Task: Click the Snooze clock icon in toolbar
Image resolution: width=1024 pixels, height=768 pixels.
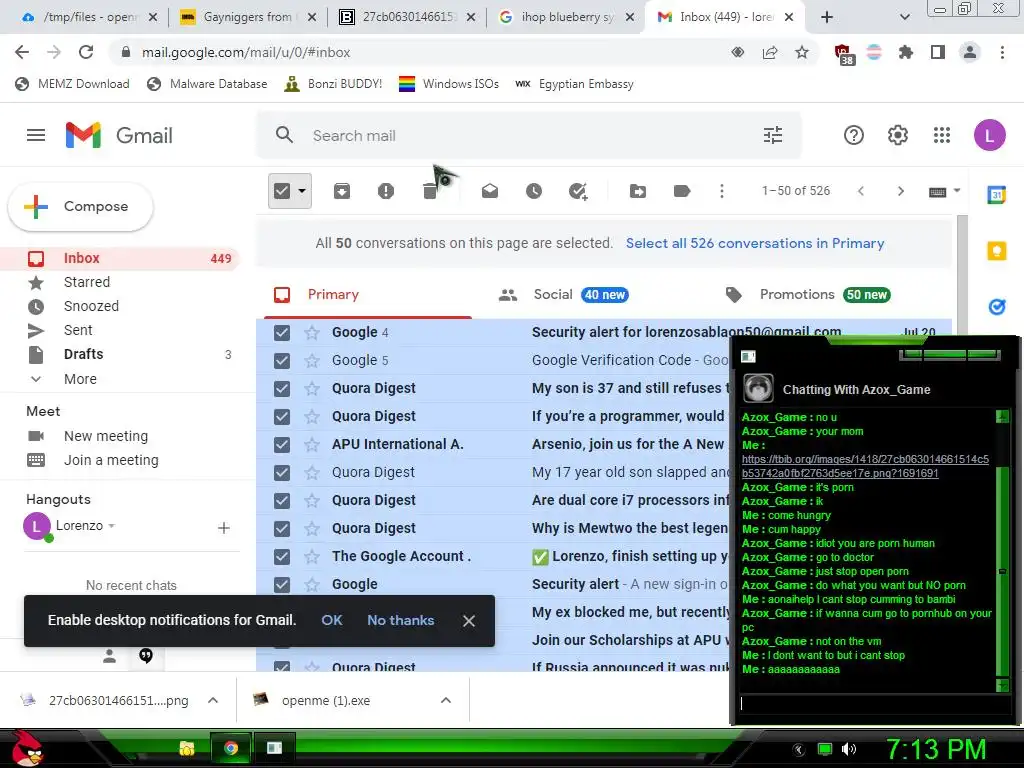Action: [534, 191]
